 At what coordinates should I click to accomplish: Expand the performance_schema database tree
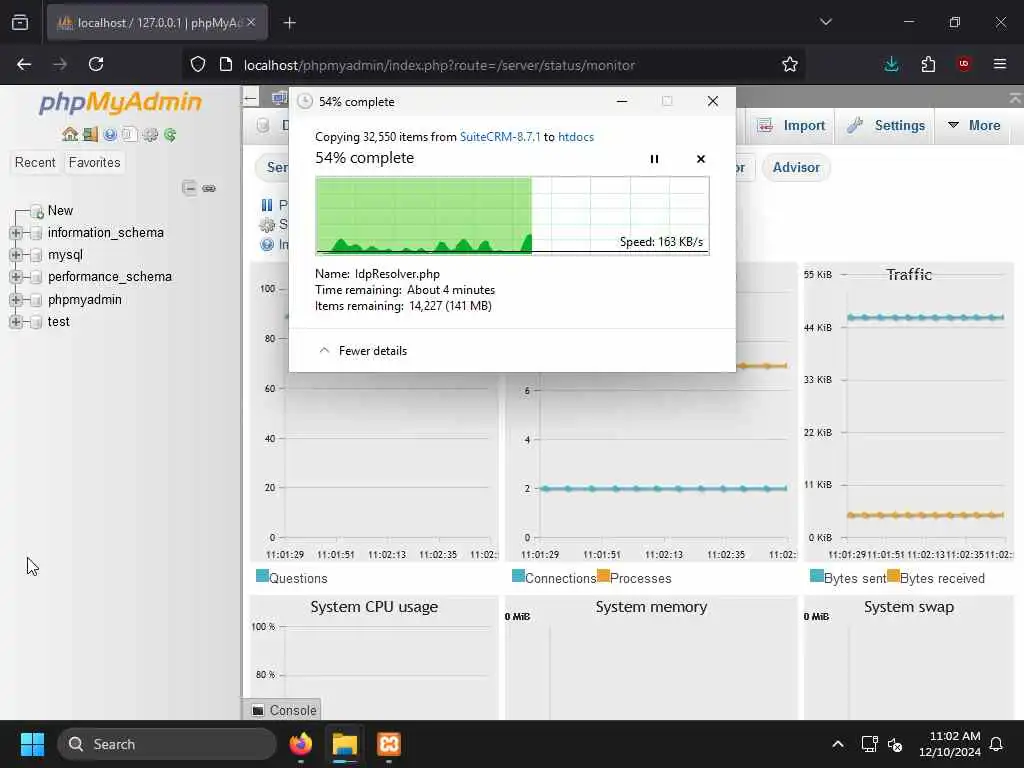coord(16,278)
